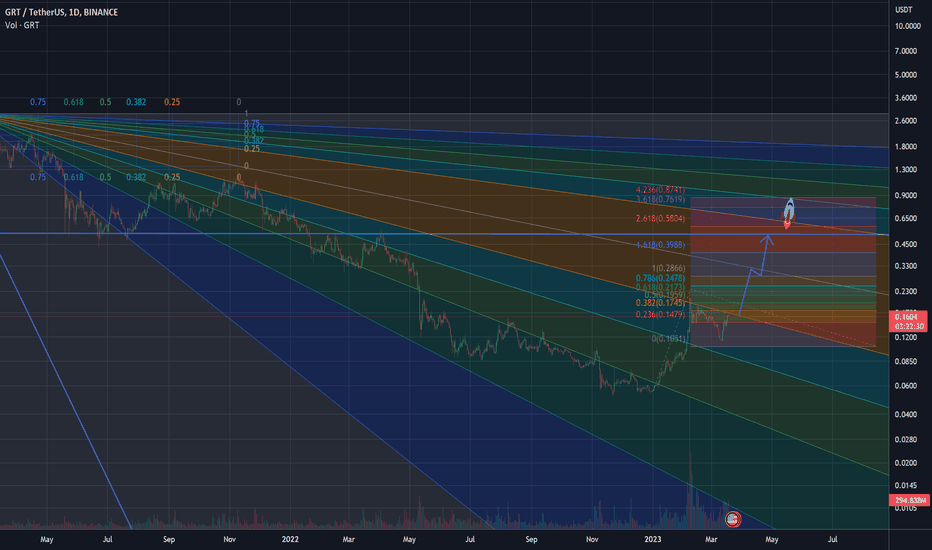Screen dimensions: 932x550
Task: Click the 0.0280 price axis label
Action: pyautogui.click(x=906, y=439)
